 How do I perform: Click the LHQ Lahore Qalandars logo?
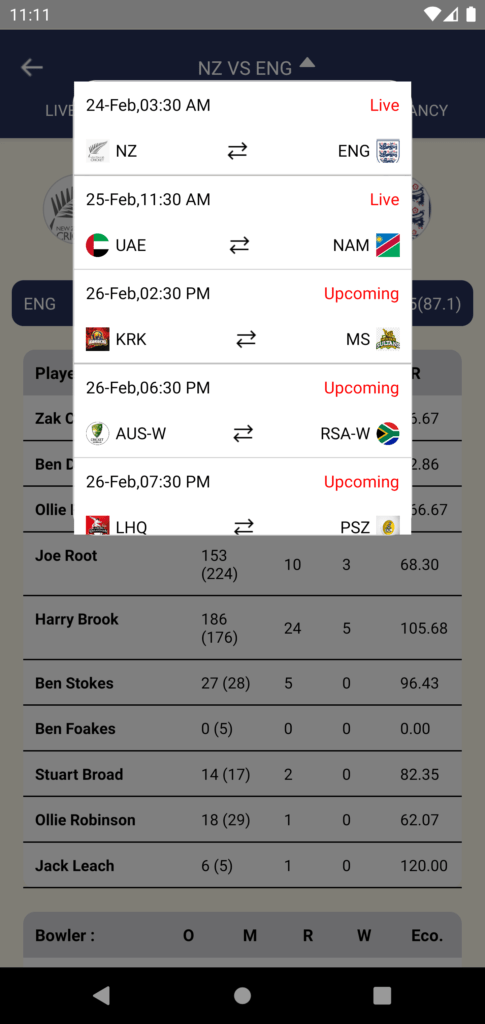click(97, 525)
